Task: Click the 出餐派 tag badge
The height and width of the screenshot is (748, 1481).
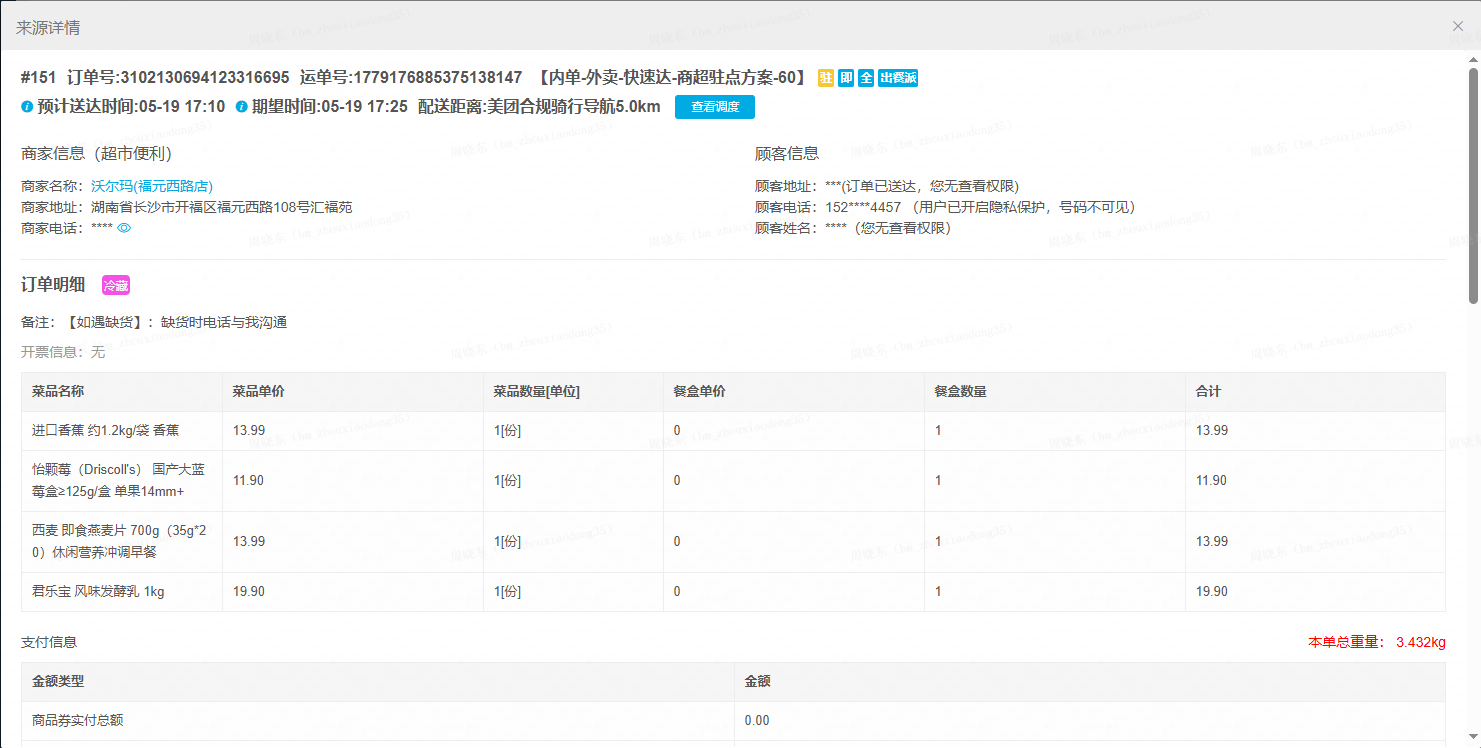Action: pyautogui.click(x=898, y=78)
